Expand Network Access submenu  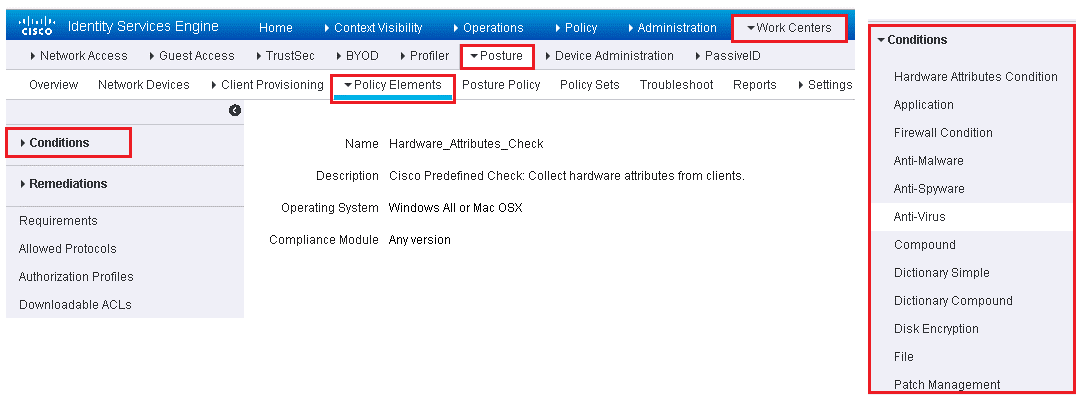tap(78, 56)
